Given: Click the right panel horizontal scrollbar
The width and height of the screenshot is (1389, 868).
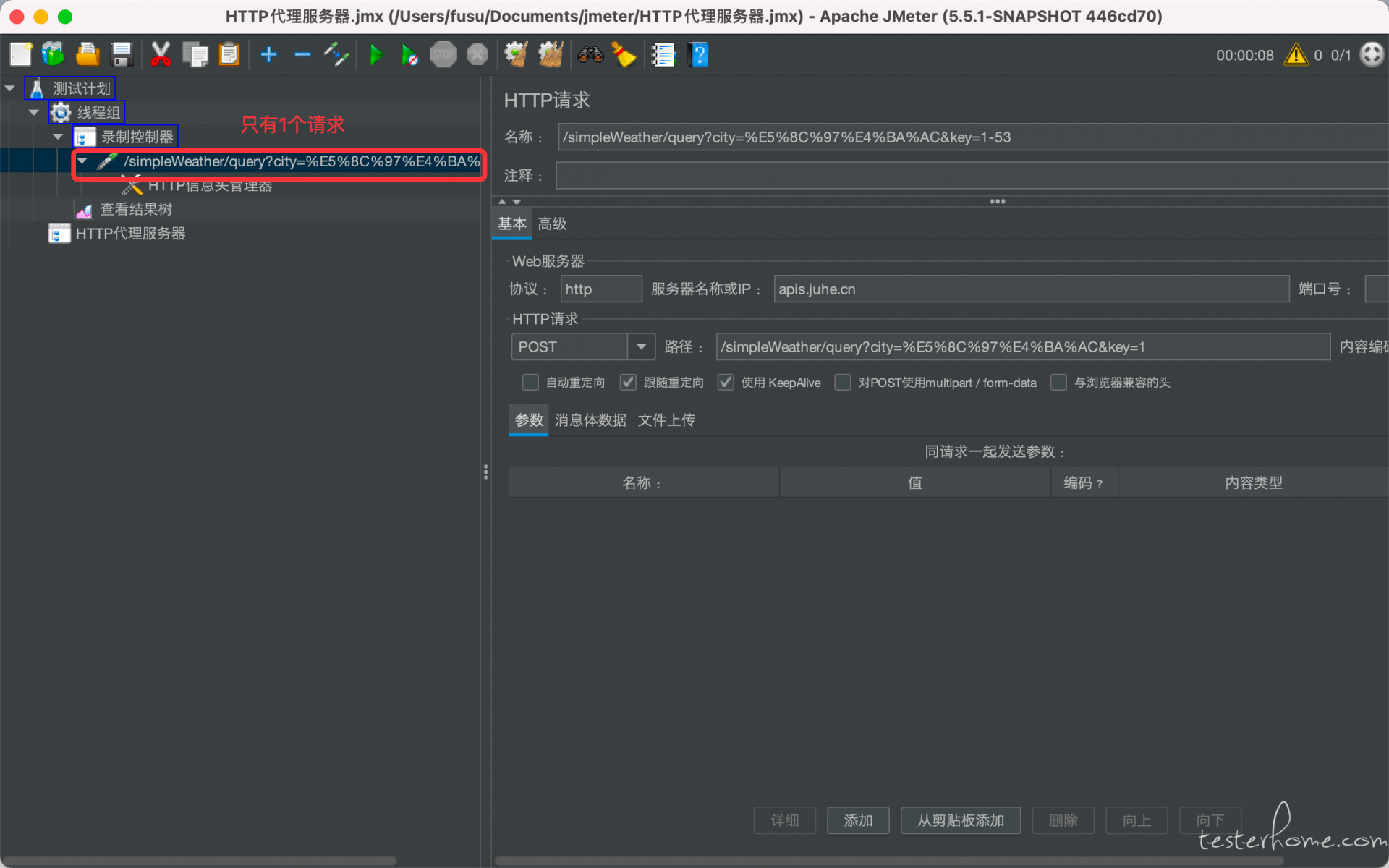Looking at the screenshot, I should coord(889,861).
